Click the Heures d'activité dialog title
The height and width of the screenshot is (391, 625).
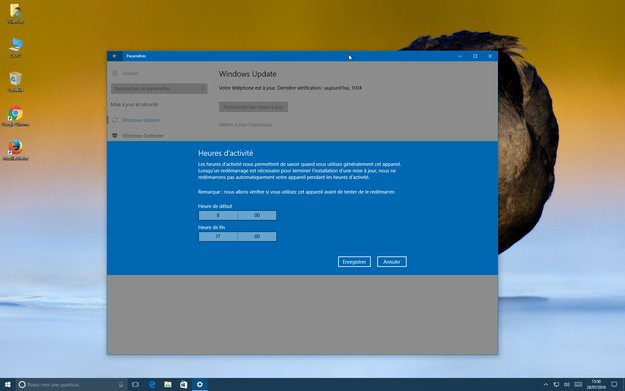(x=226, y=153)
